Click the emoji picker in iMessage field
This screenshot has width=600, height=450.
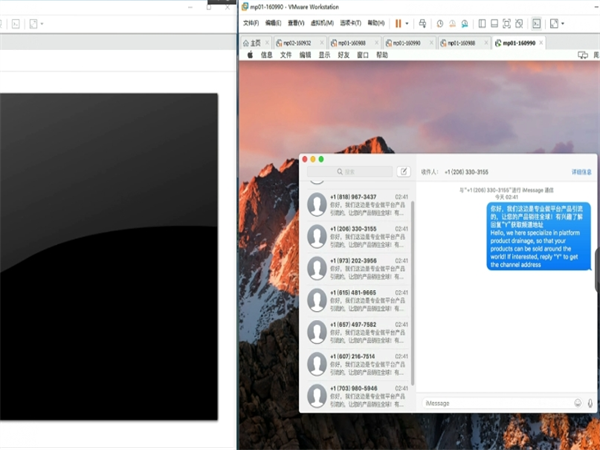pyautogui.click(x=577, y=403)
